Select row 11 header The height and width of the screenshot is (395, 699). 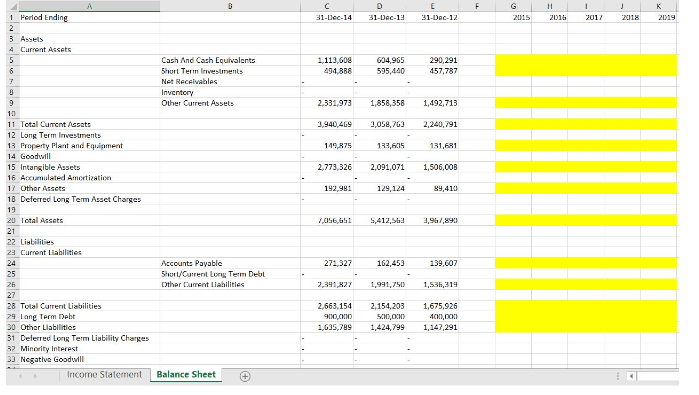coord(12,124)
